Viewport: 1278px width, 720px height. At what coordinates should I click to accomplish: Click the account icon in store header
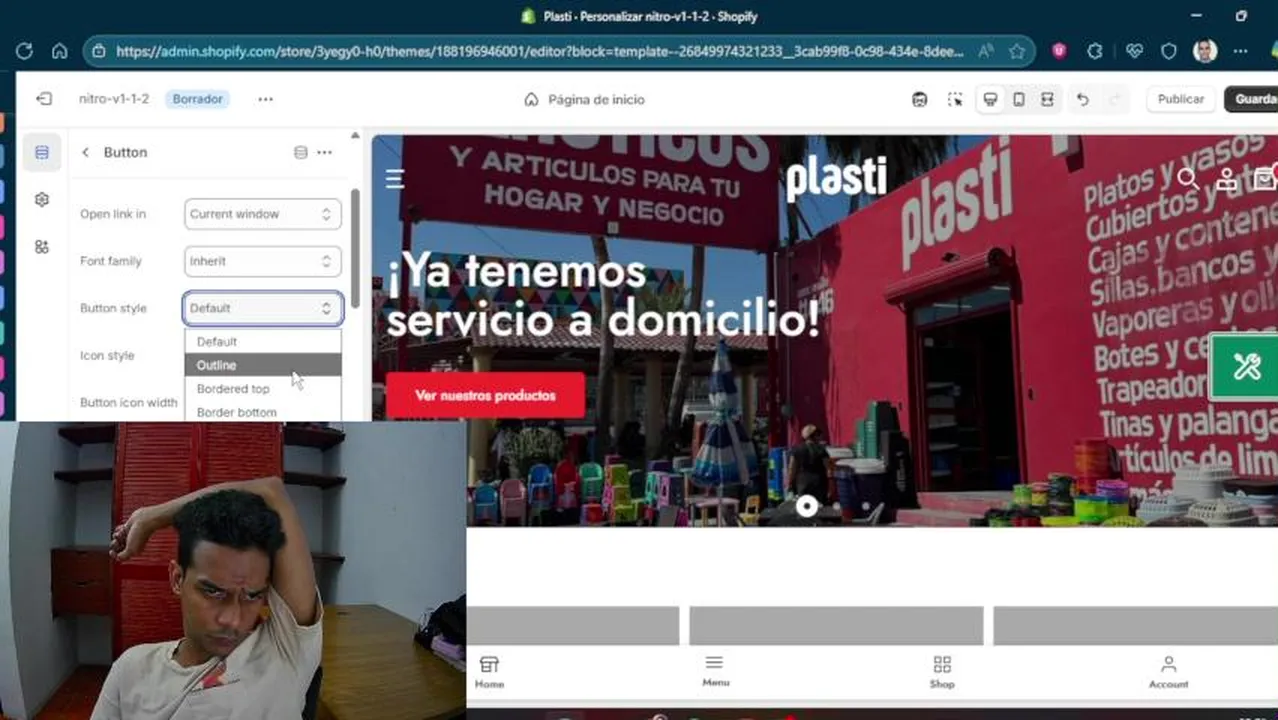pyautogui.click(x=1226, y=179)
